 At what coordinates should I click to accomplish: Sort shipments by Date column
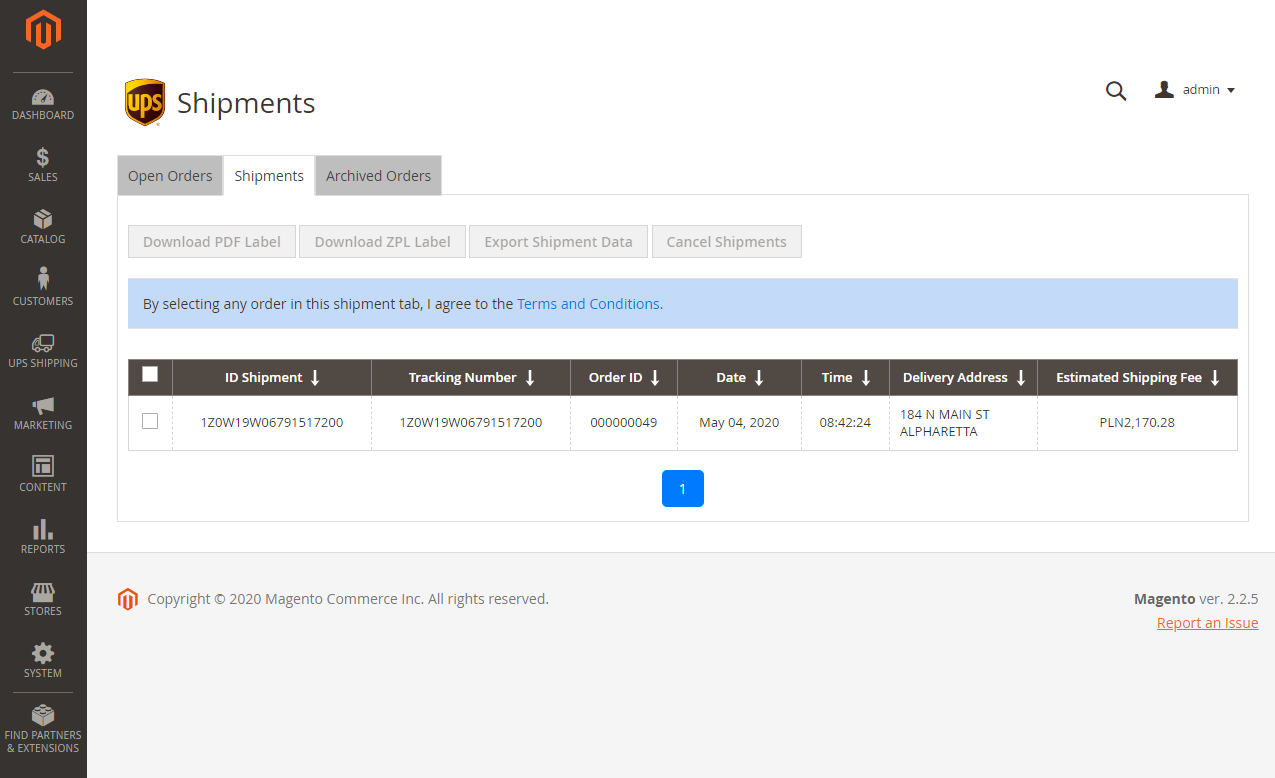(739, 377)
